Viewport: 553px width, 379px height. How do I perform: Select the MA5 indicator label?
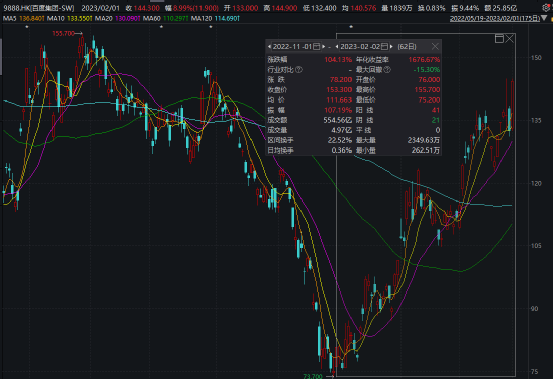click(x=10, y=18)
